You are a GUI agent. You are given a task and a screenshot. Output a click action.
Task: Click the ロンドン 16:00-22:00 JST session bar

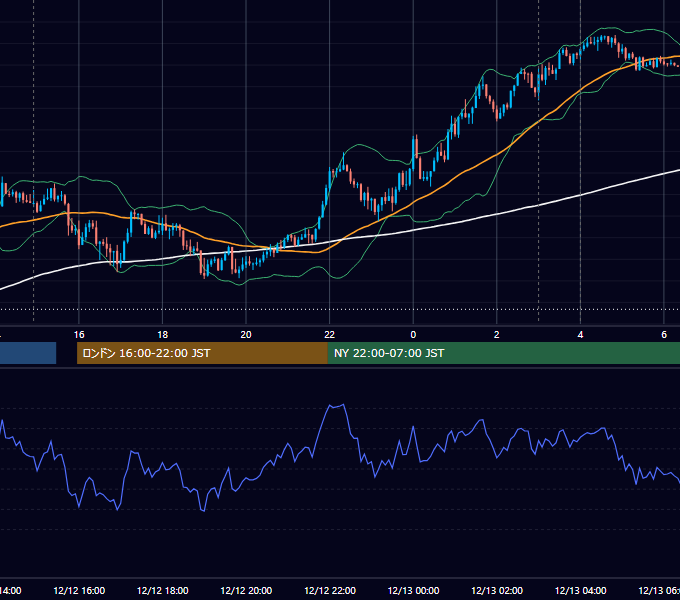202,353
